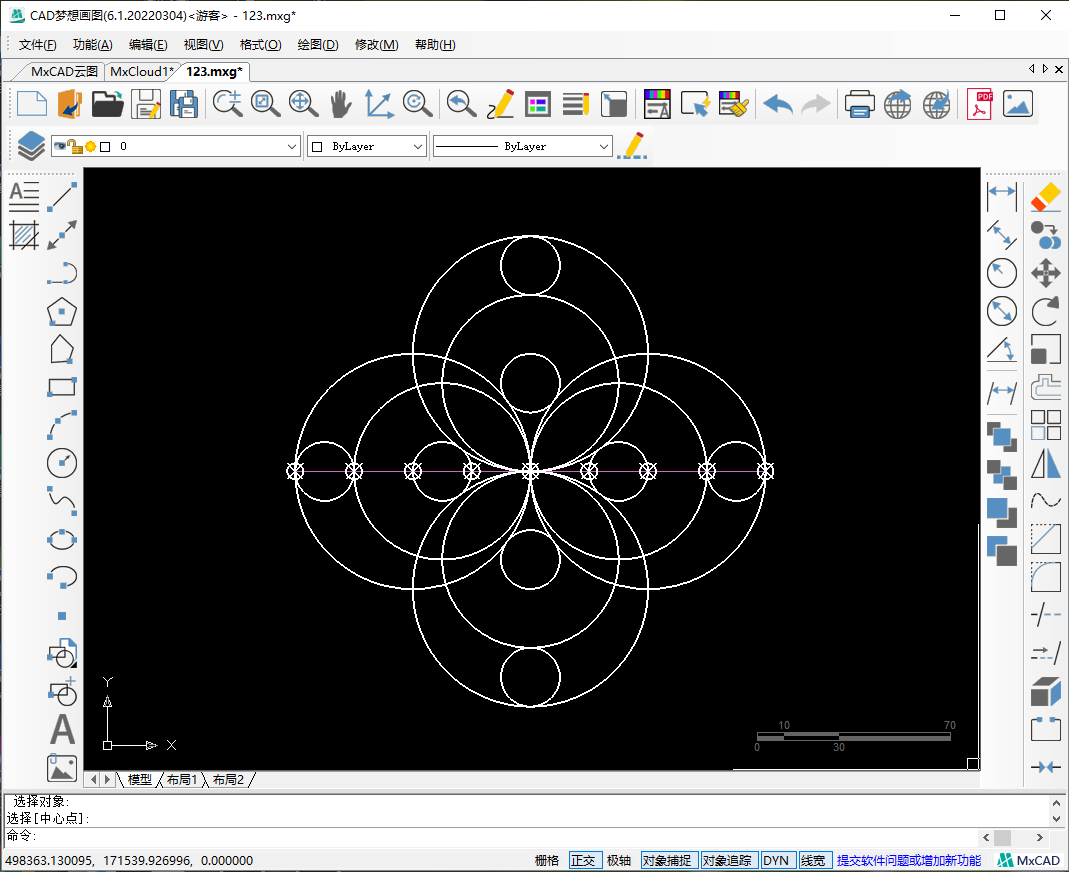Select the Text 'A' tool
The height and width of the screenshot is (872, 1069).
pyautogui.click(x=62, y=729)
